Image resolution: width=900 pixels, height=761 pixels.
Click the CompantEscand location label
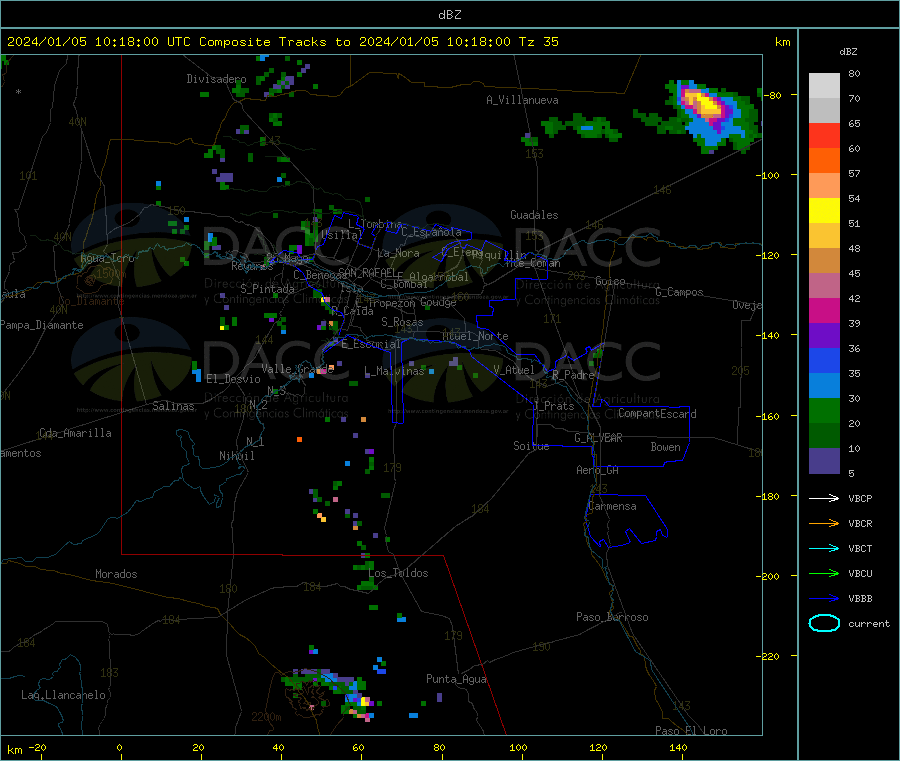pos(658,413)
